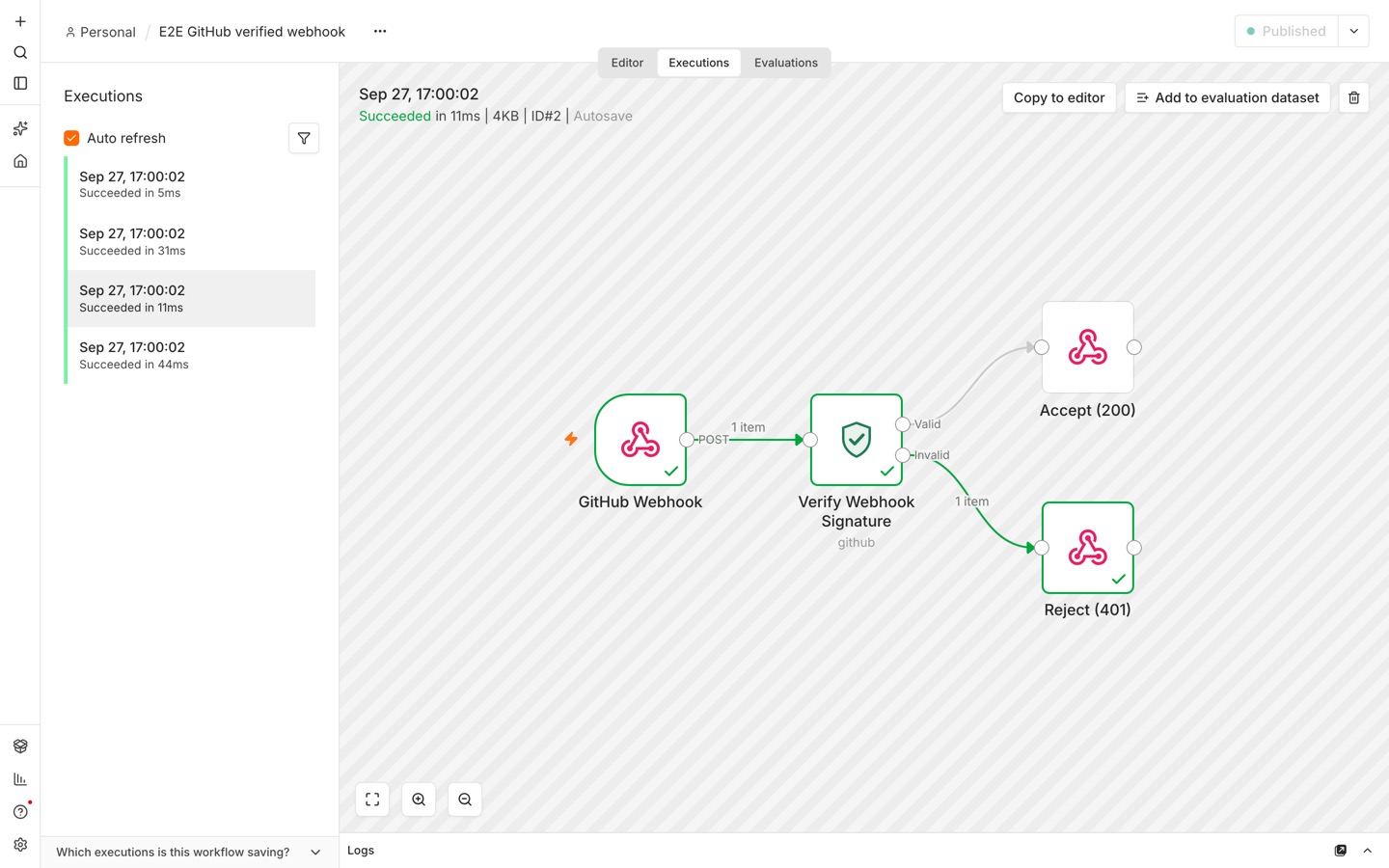Image resolution: width=1389 pixels, height=868 pixels.
Task: Pop out the logs panel icon
Action: (x=1340, y=851)
